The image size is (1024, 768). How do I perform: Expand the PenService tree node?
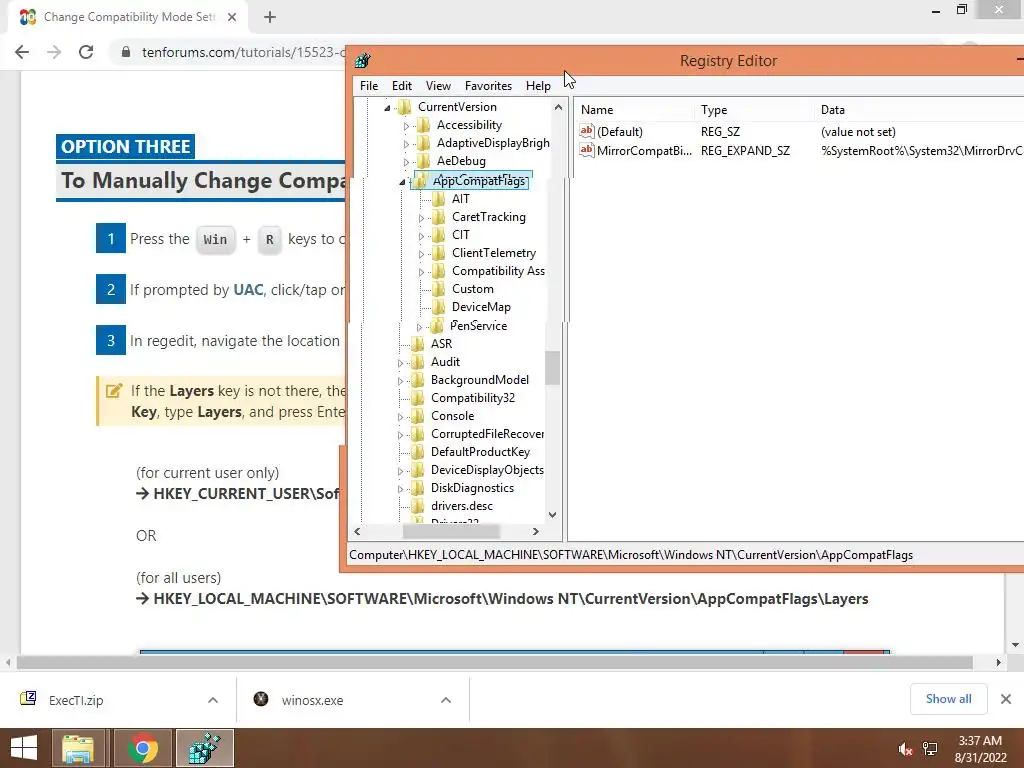(419, 327)
